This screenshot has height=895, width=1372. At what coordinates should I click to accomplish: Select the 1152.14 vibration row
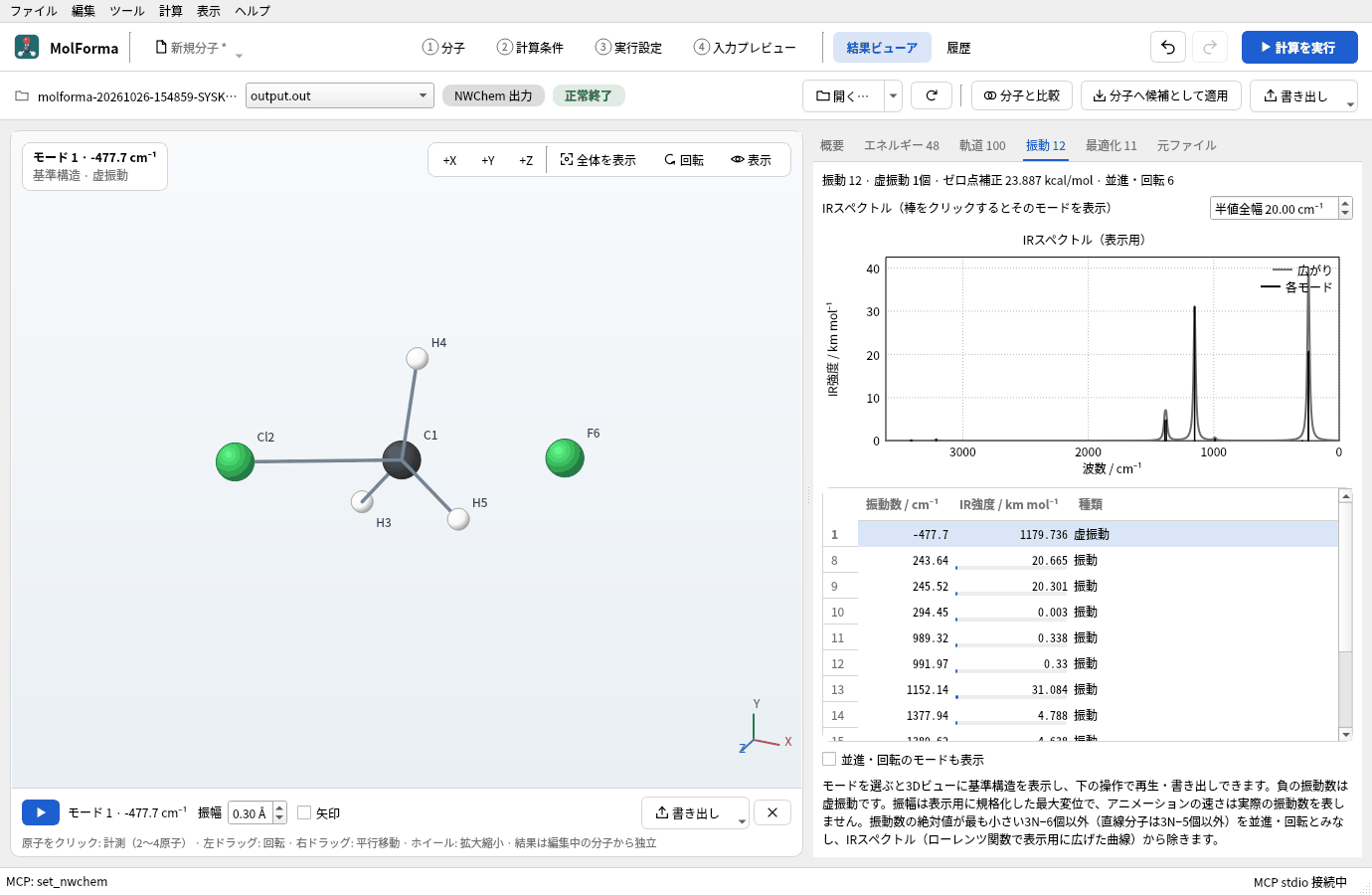[1080, 689]
